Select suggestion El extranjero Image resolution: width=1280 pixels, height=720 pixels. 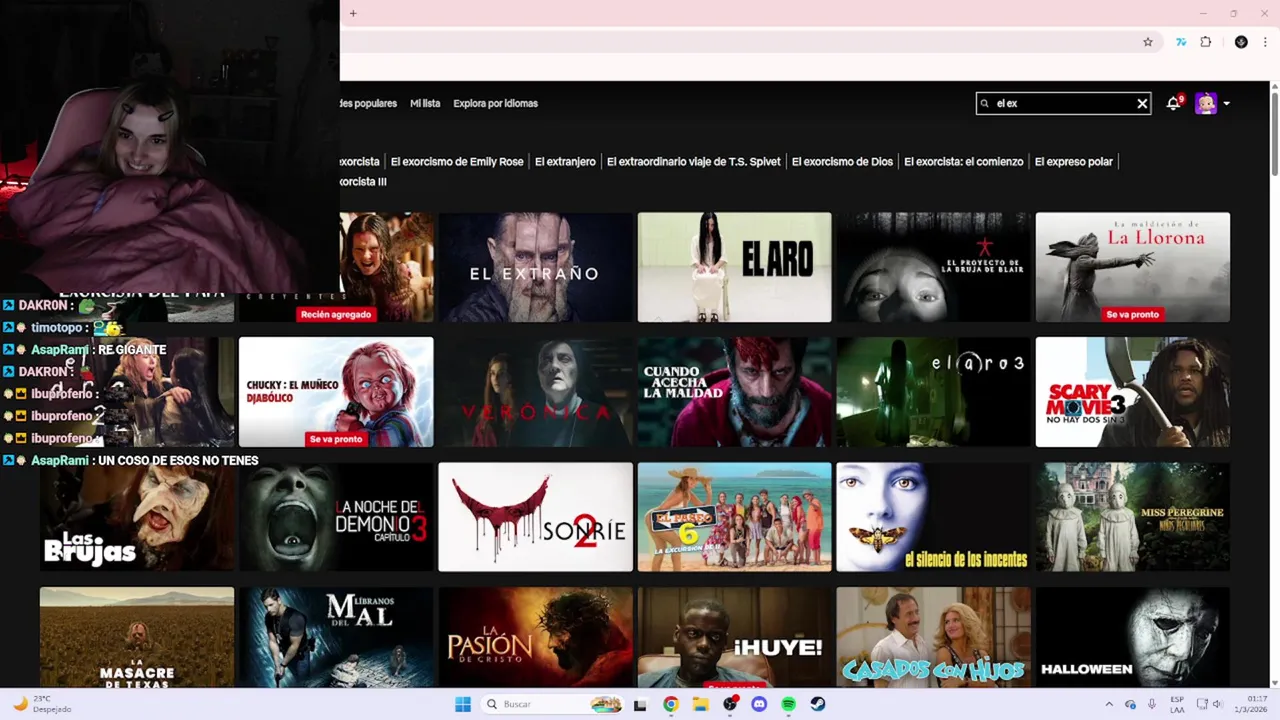click(x=565, y=161)
